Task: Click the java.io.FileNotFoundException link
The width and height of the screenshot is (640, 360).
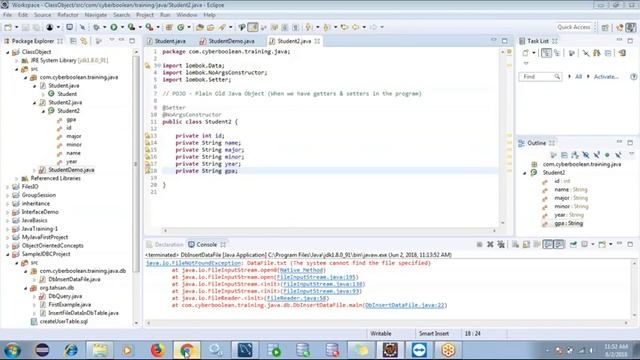Action: (193, 263)
